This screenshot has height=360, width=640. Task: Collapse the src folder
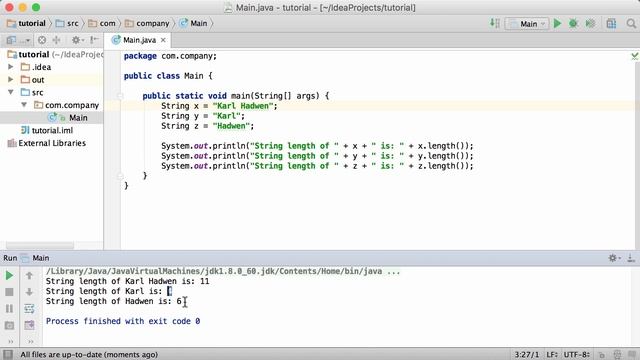coord(11,92)
